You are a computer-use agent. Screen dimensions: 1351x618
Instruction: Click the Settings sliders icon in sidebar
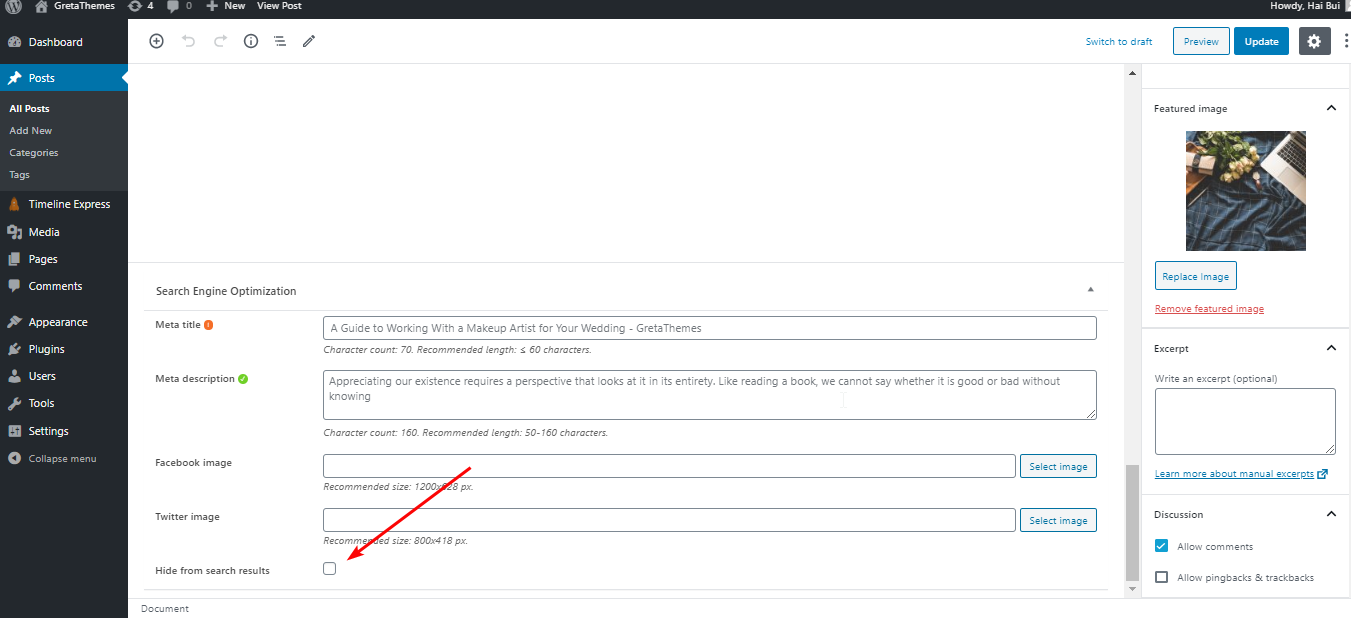[x=14, y=431]
